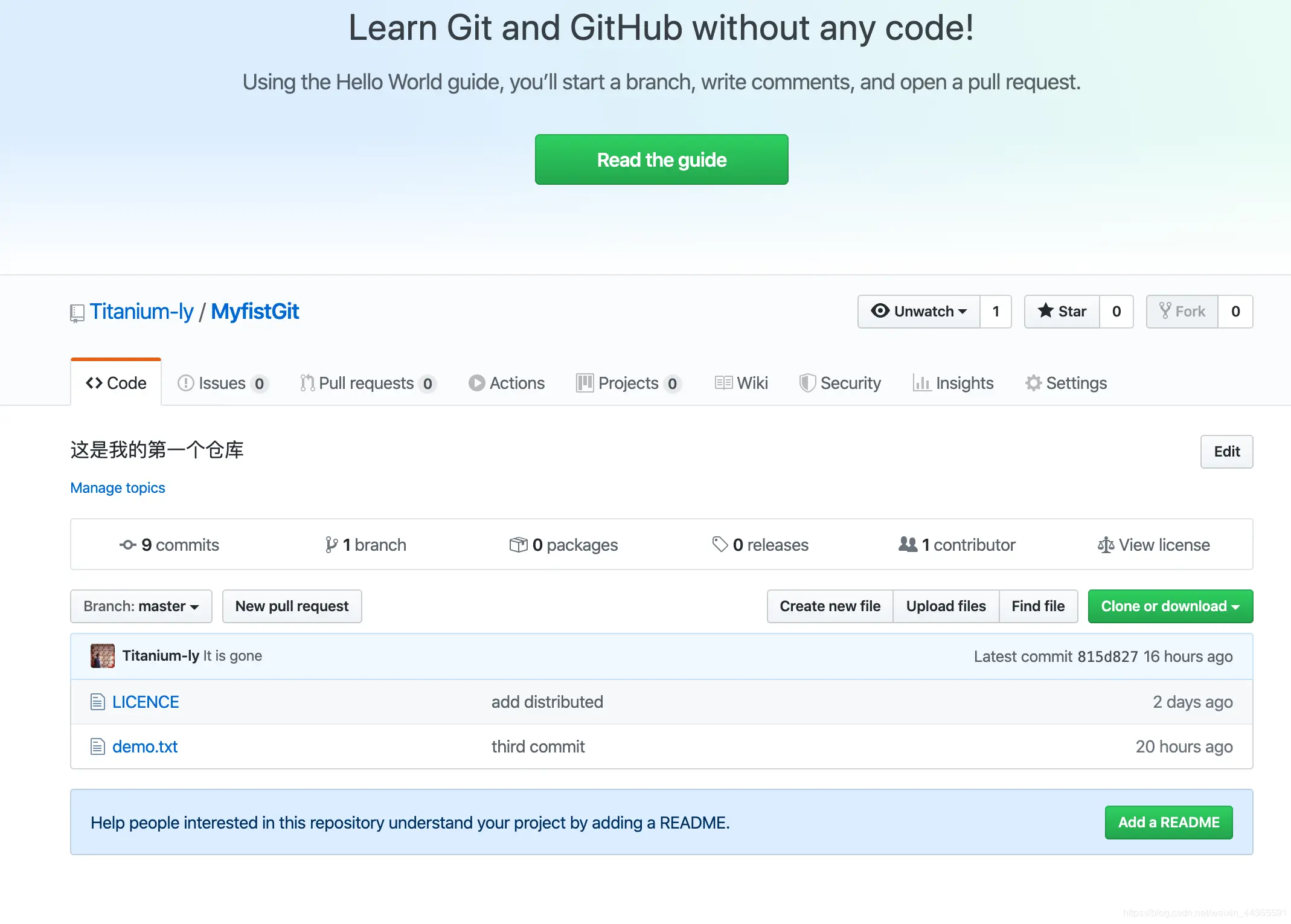
Task: Expand the Branch: master selector
Action: (x=141, y=606)
